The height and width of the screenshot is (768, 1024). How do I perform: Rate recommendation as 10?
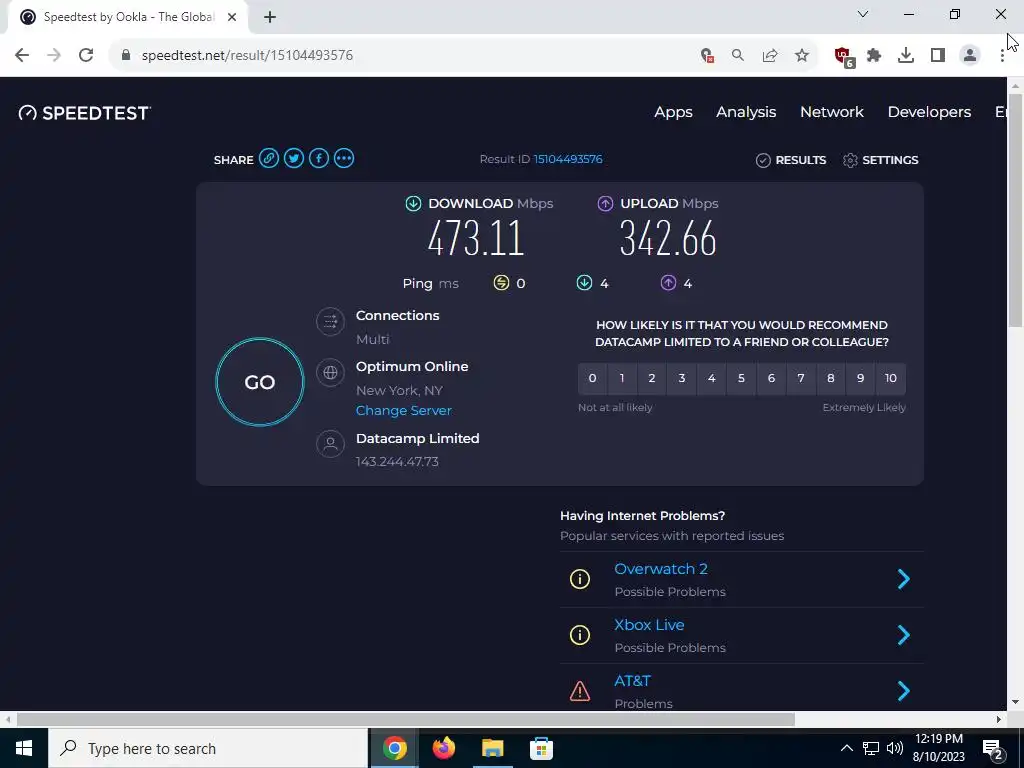[x=891, y=378]
